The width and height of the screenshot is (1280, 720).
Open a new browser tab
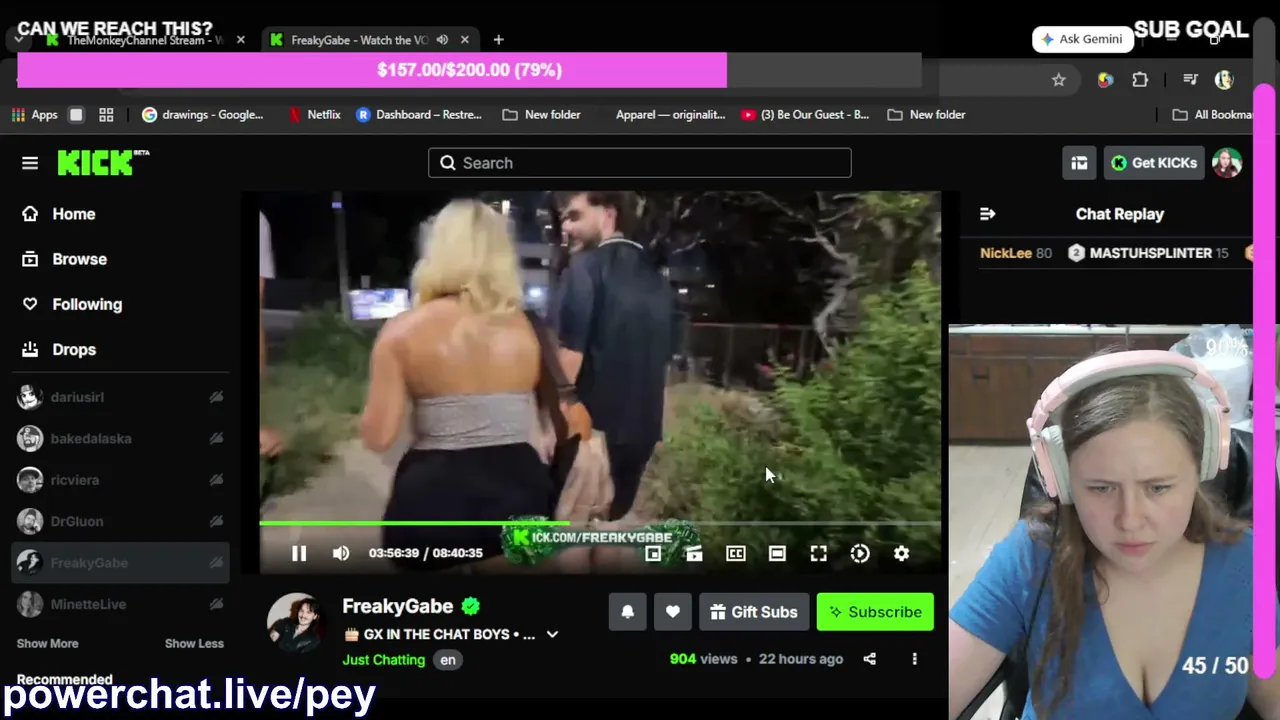pyautogui.click(x=498, y=40)
